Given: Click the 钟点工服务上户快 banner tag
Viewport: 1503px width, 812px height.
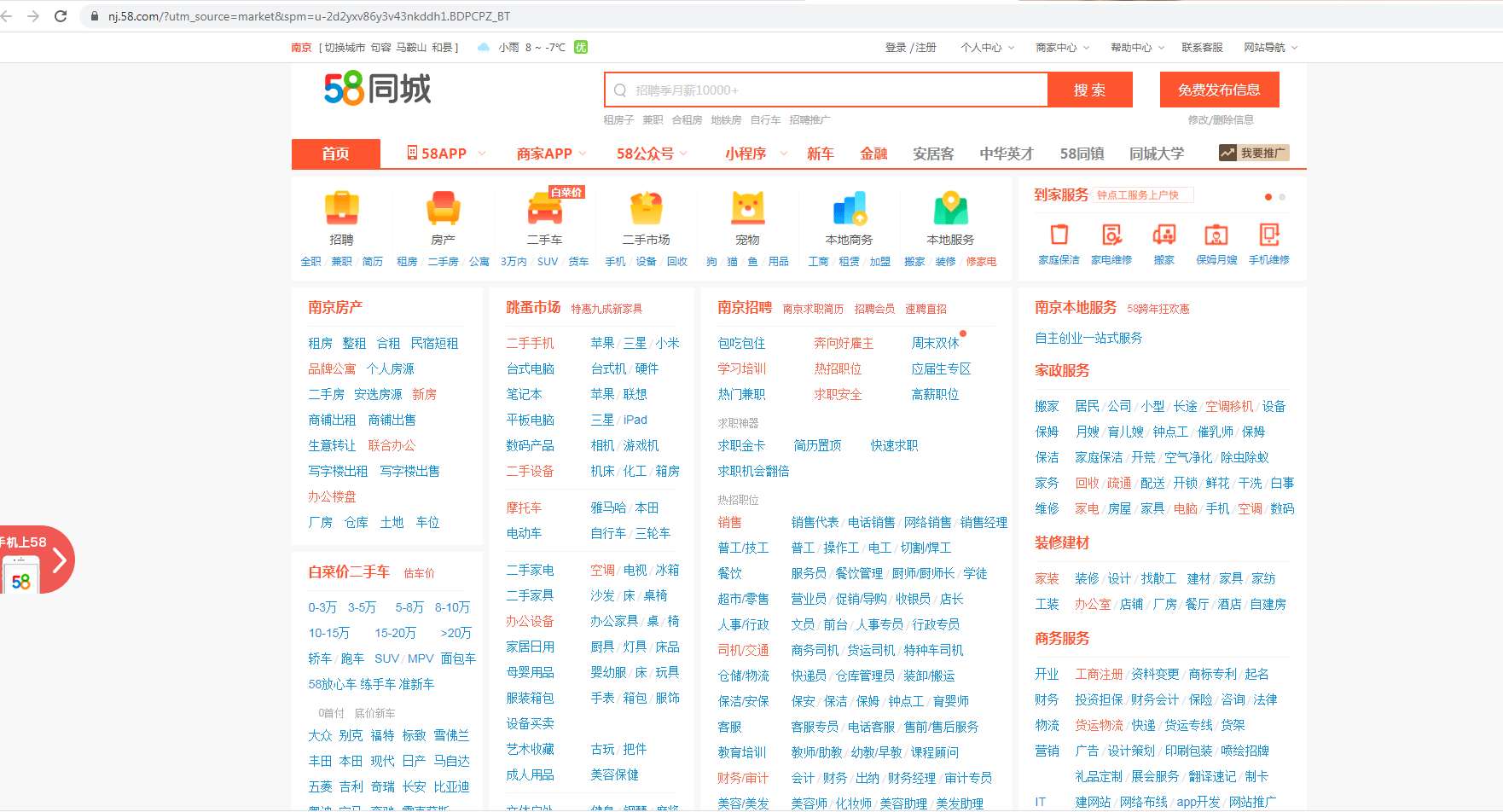Looking at the screenshot, I should click(1143, 195).
